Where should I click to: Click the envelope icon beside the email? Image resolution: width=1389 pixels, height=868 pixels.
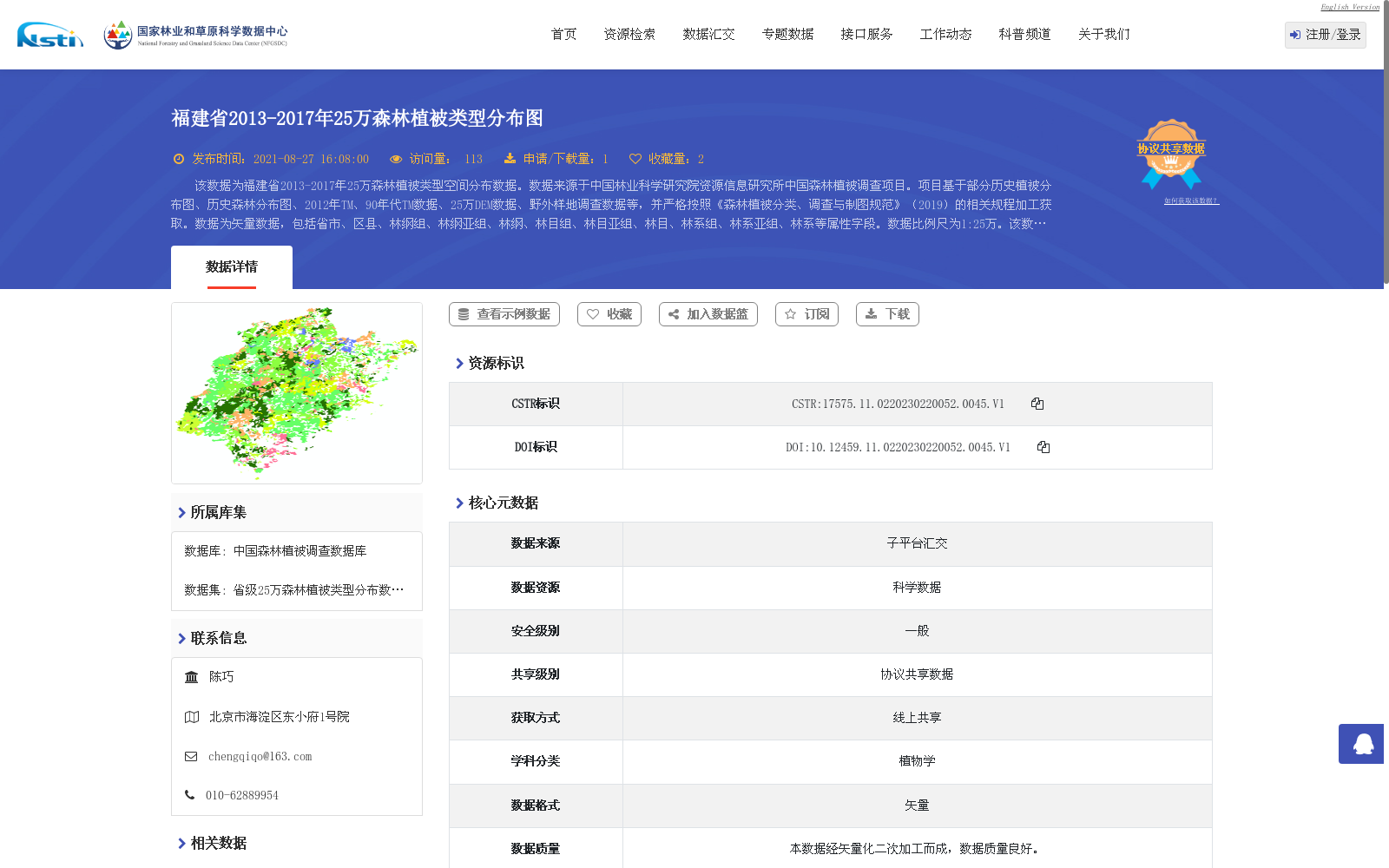coord(191,756)
